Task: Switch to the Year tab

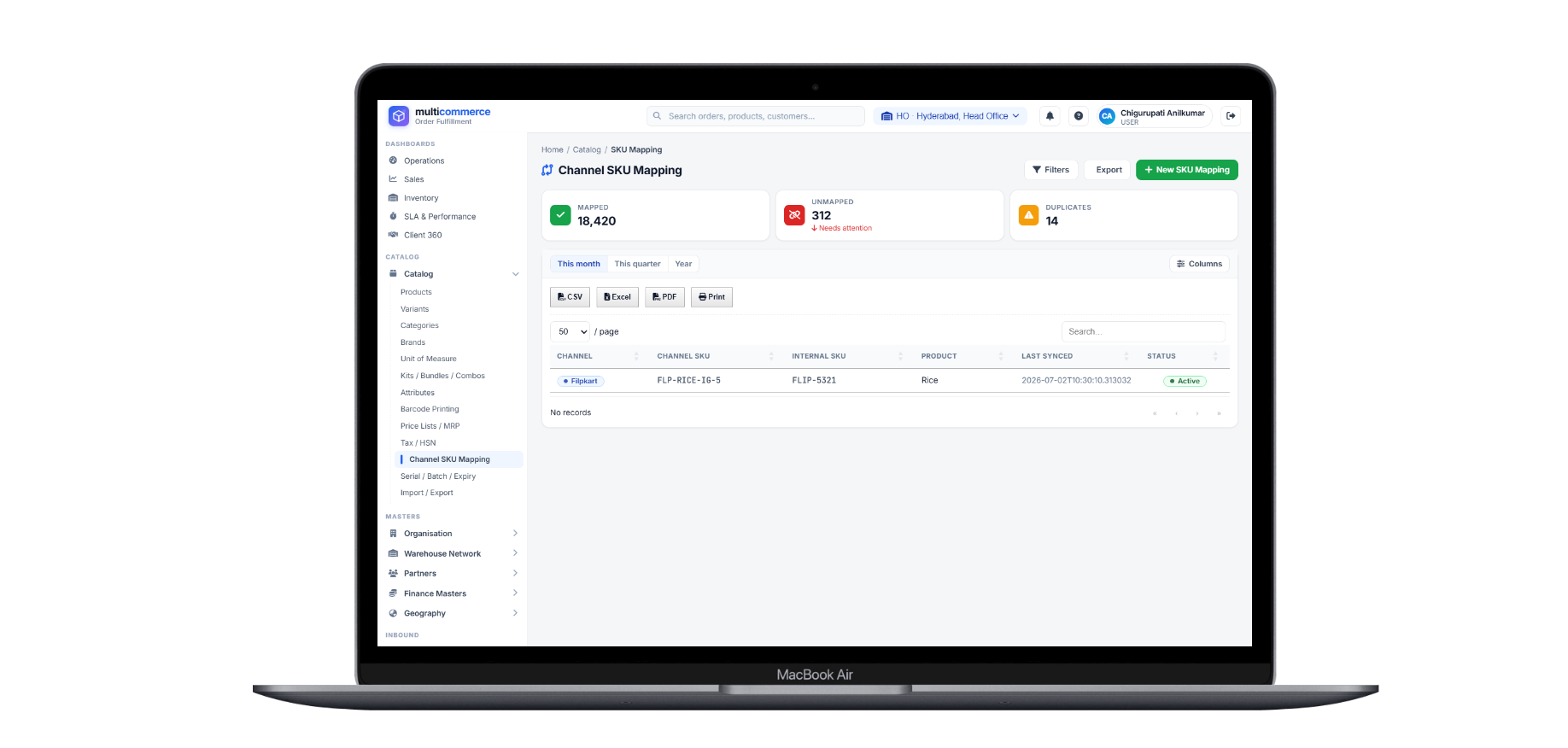Action: [x=683, y=264]
